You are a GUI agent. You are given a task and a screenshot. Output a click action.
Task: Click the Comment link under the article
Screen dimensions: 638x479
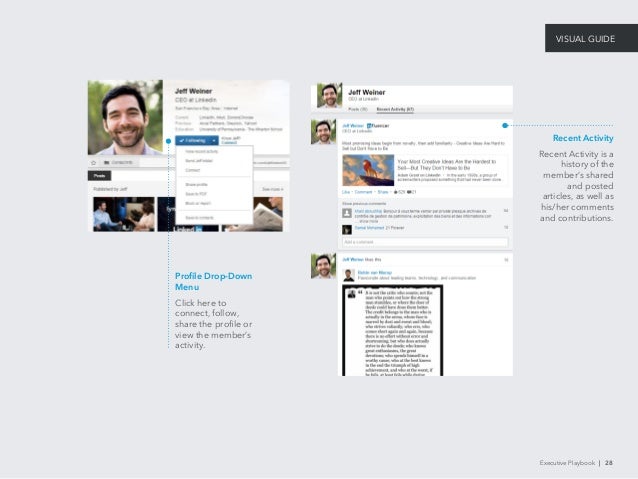tap(363, 192)
